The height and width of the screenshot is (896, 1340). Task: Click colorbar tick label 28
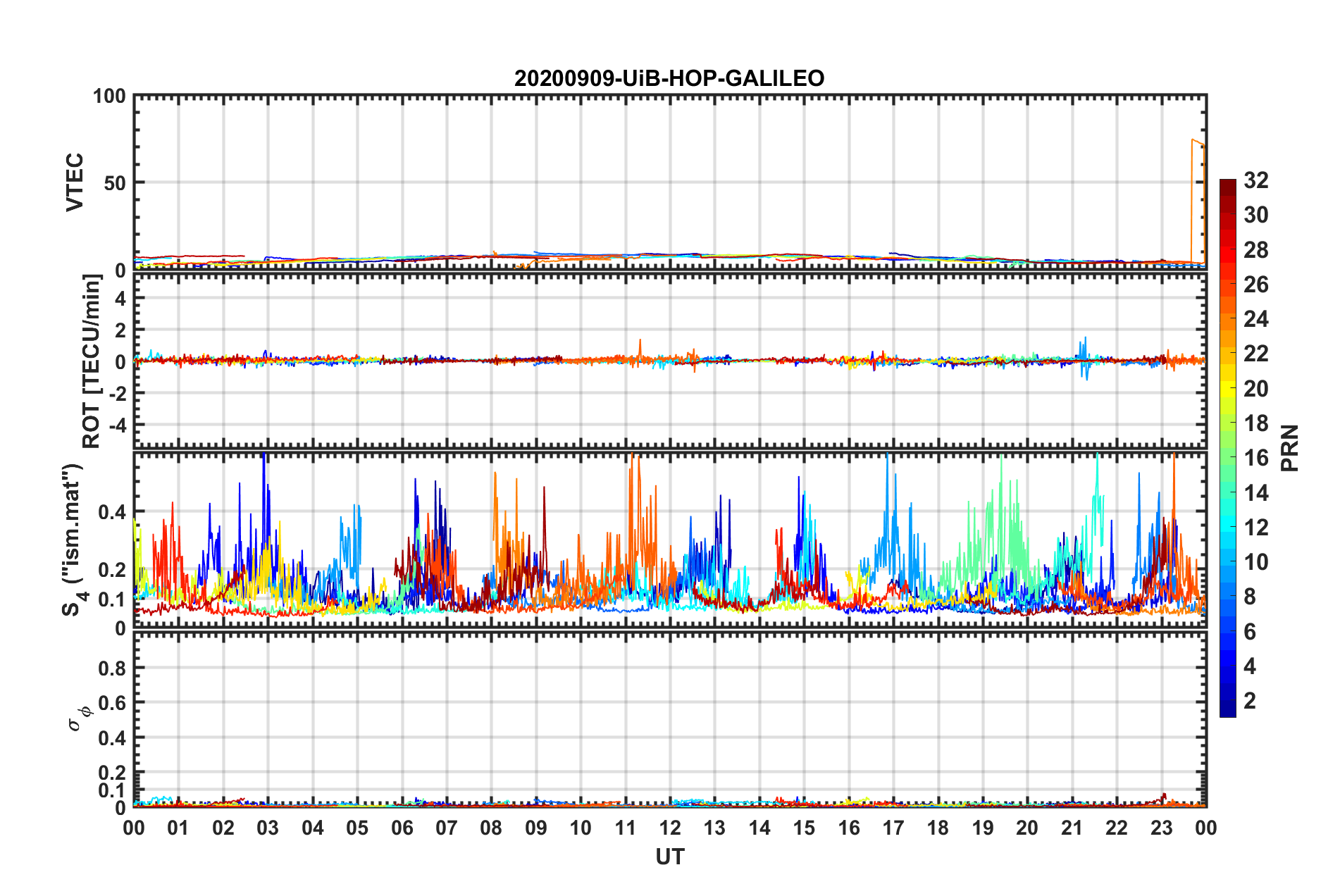pos(1256,250)
